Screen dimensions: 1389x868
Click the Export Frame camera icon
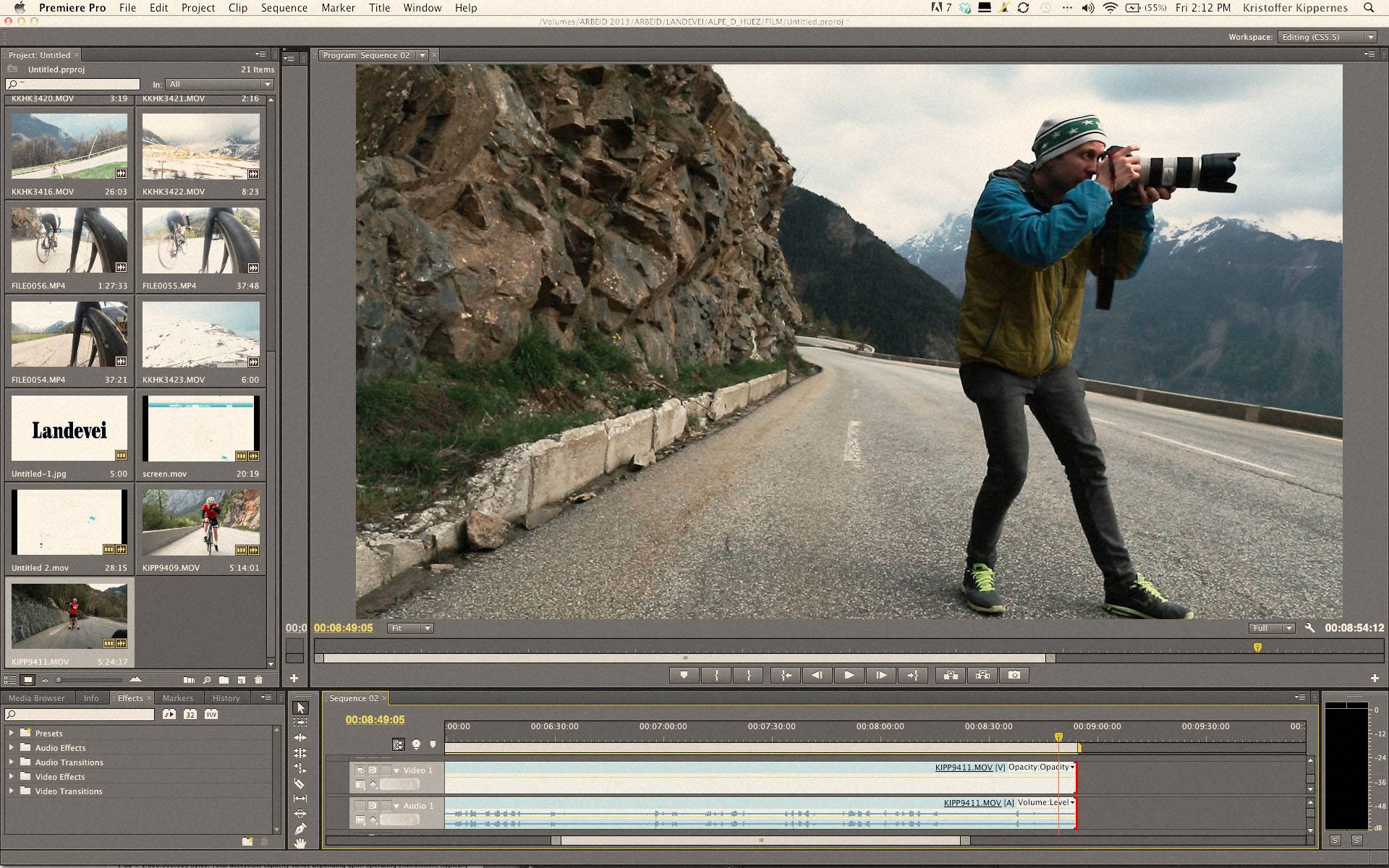[x=1014, y=675]
